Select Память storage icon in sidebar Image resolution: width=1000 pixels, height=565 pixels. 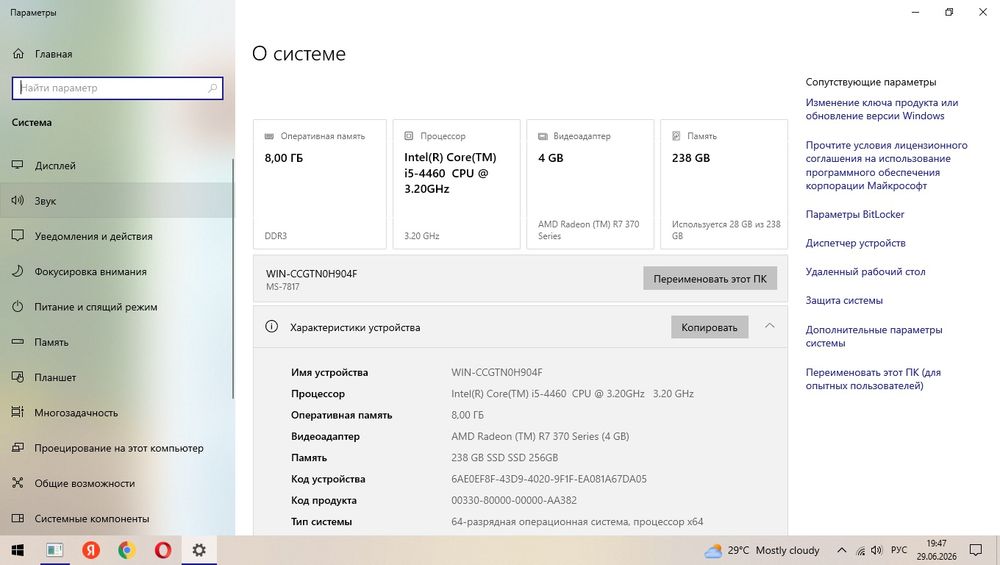[x=18, y=342]
